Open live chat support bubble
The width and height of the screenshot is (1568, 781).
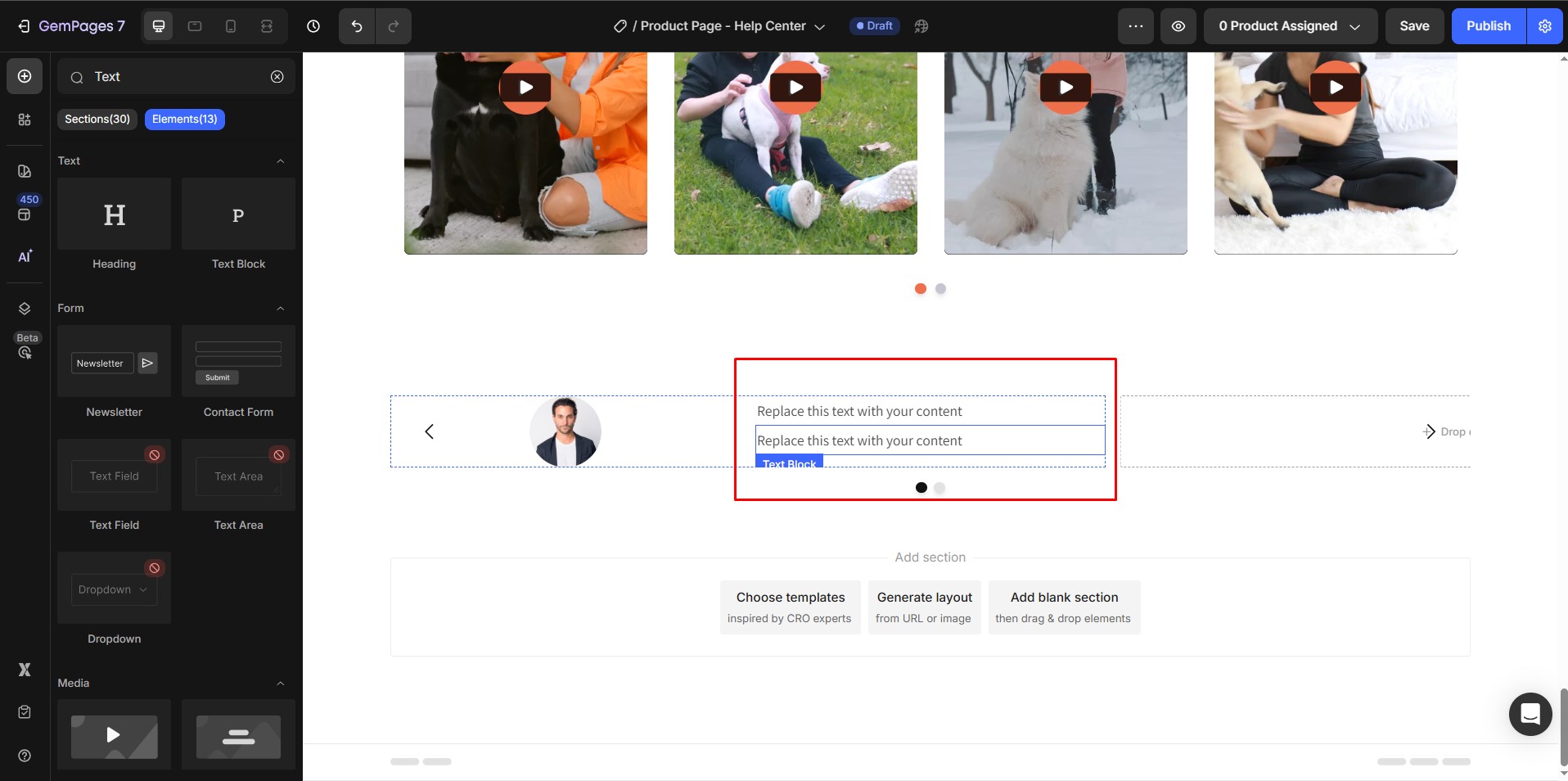[1530, 714]
